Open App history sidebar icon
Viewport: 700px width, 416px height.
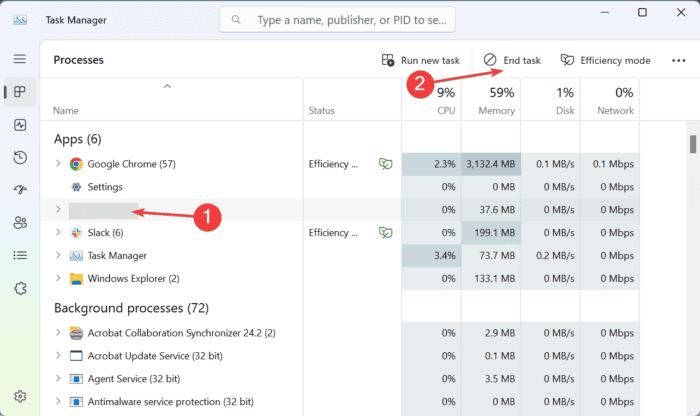coord(20,158)
